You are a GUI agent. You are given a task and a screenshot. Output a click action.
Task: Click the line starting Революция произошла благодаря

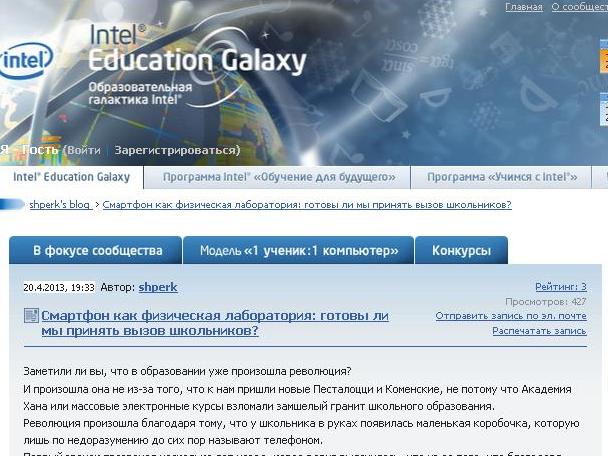(x=301, y=423)
